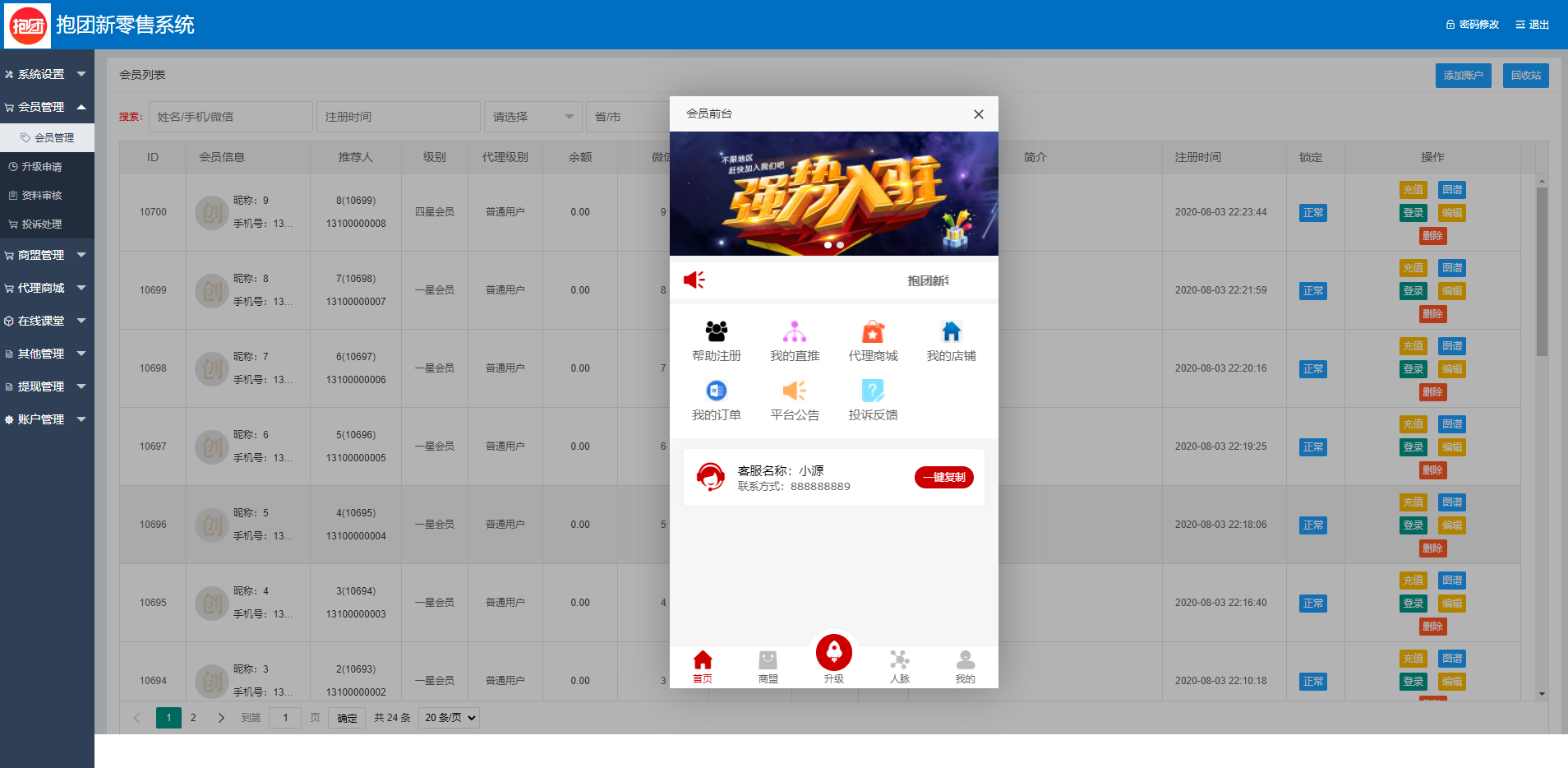Screen dimensions: 1568x768
Task: Click the 我的订单 document icon
Action: pyautogui.click(x=716, y=391)
